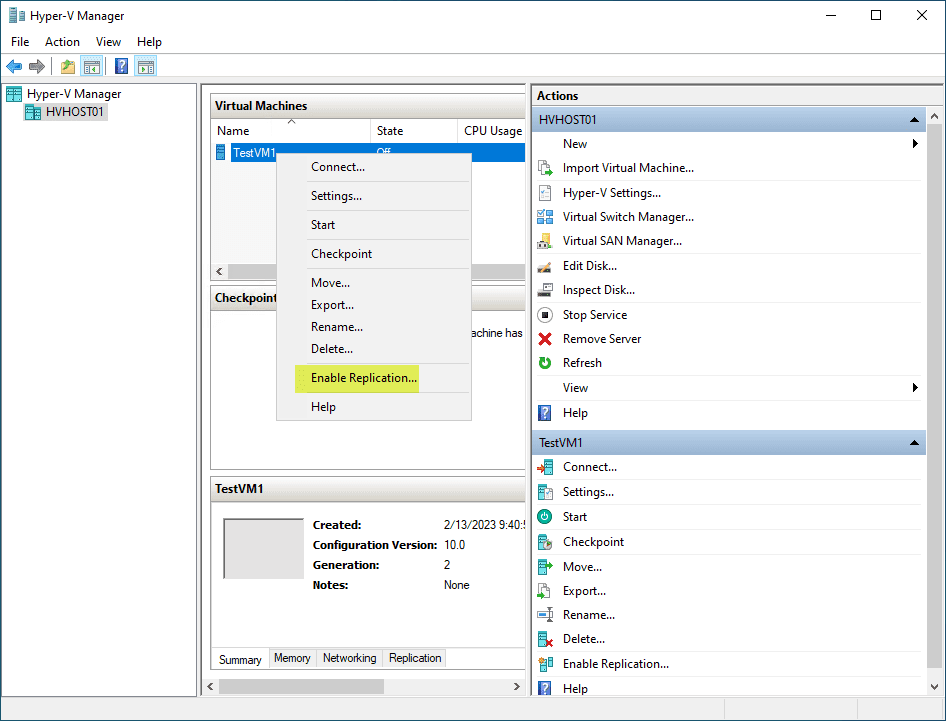The height and width of the screenshot is (721, 946).
Task: Click the Virtual SAN Manager icon
Action: [545, 241]
